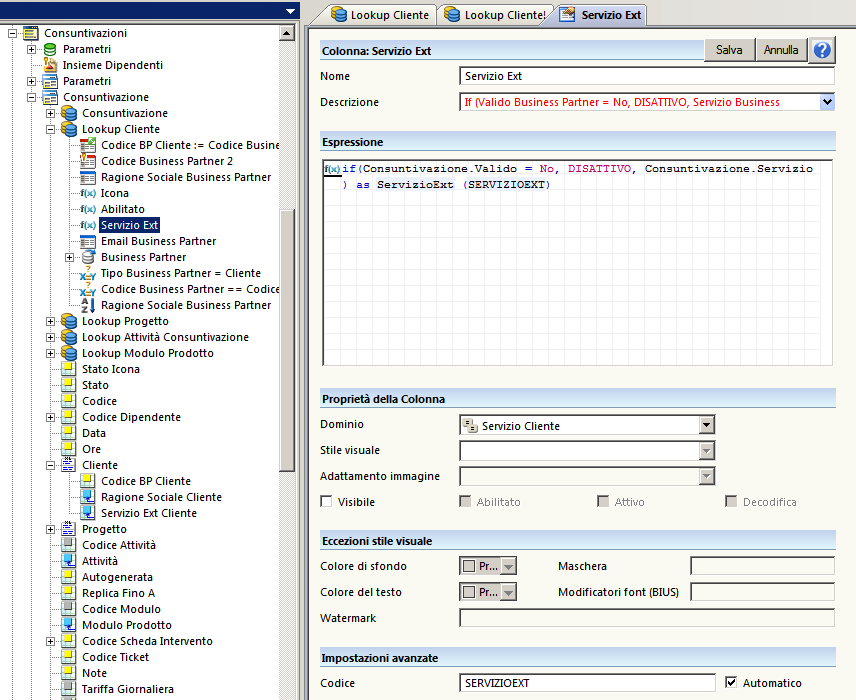Click the Icona function f(x) icon
Image resolution: width=856 pixels, height=700 pixels.
point(88,193)
